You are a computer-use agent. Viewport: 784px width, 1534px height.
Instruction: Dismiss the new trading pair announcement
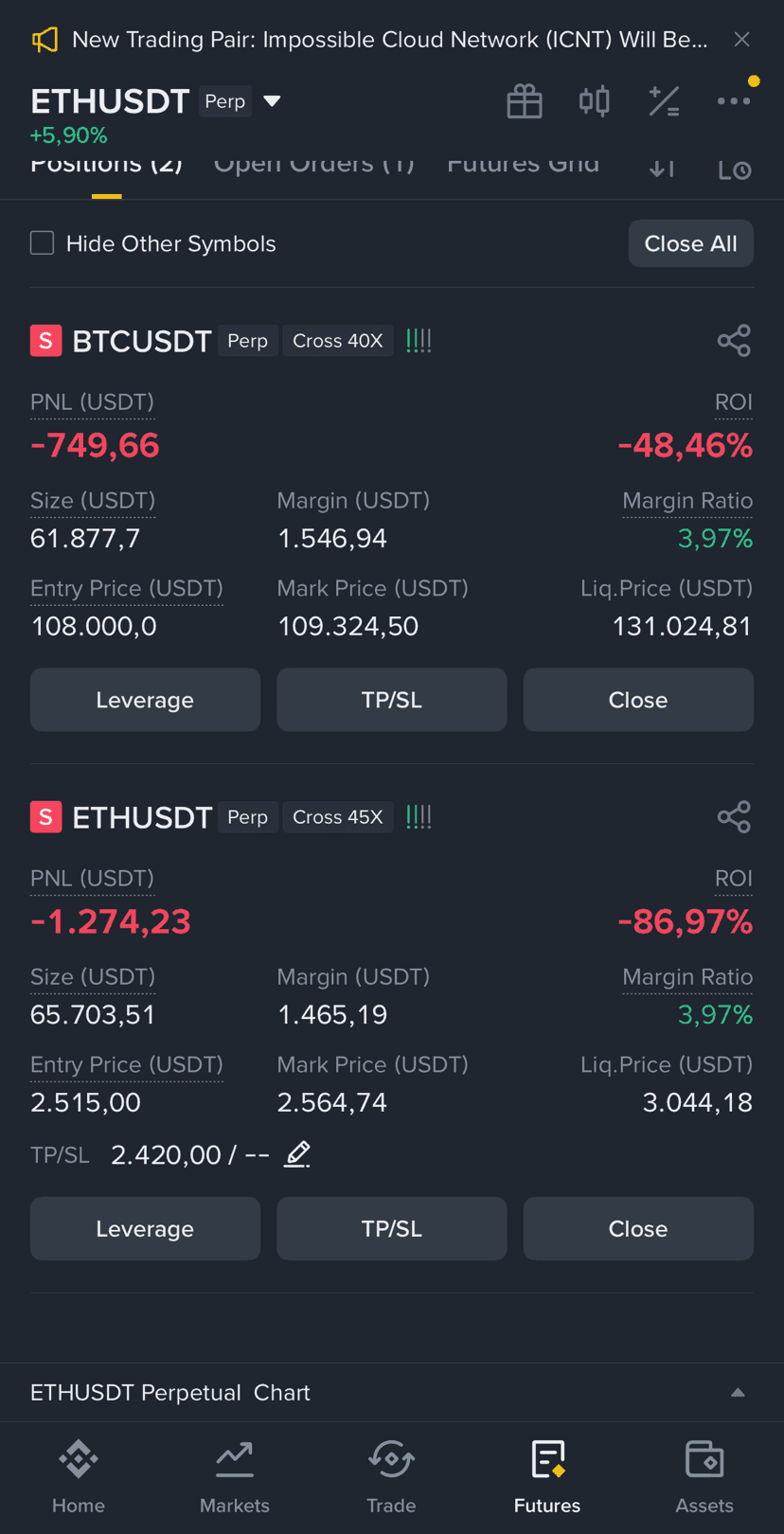(x=742, y=40)
